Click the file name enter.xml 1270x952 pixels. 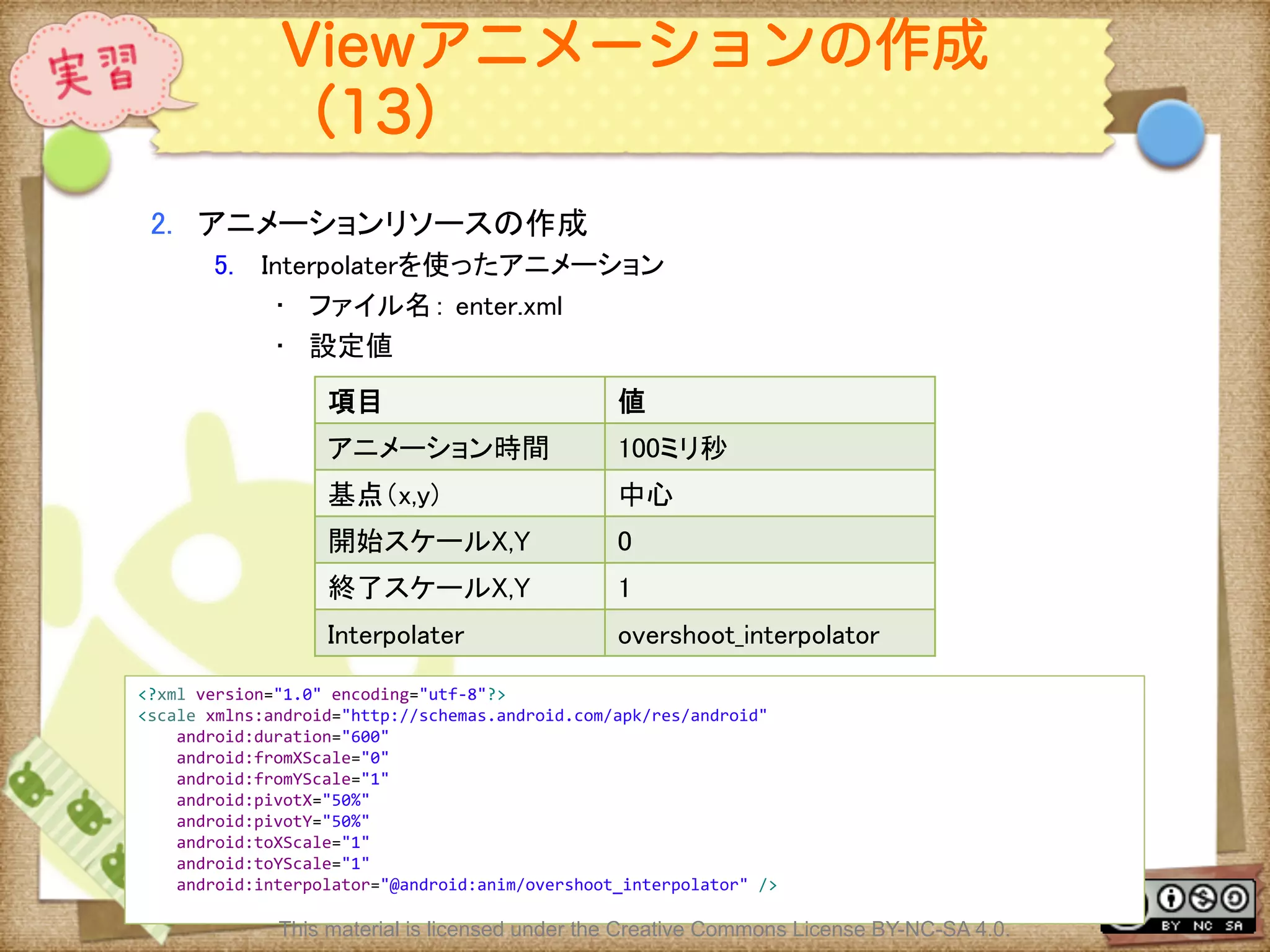[x=508, y=307]
